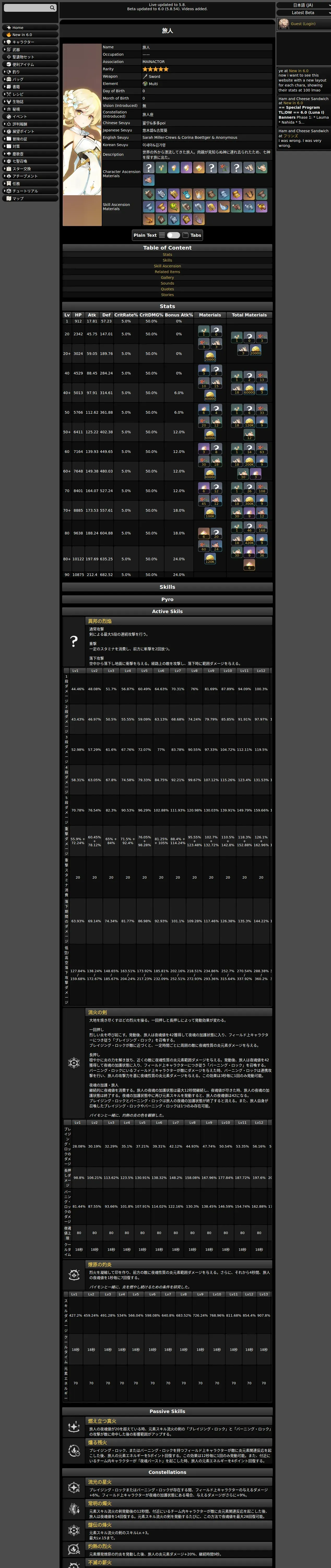Click the 聖遺物セット artifact icon
Viewport: 331px width, 1568px height.
coord(9,57)
